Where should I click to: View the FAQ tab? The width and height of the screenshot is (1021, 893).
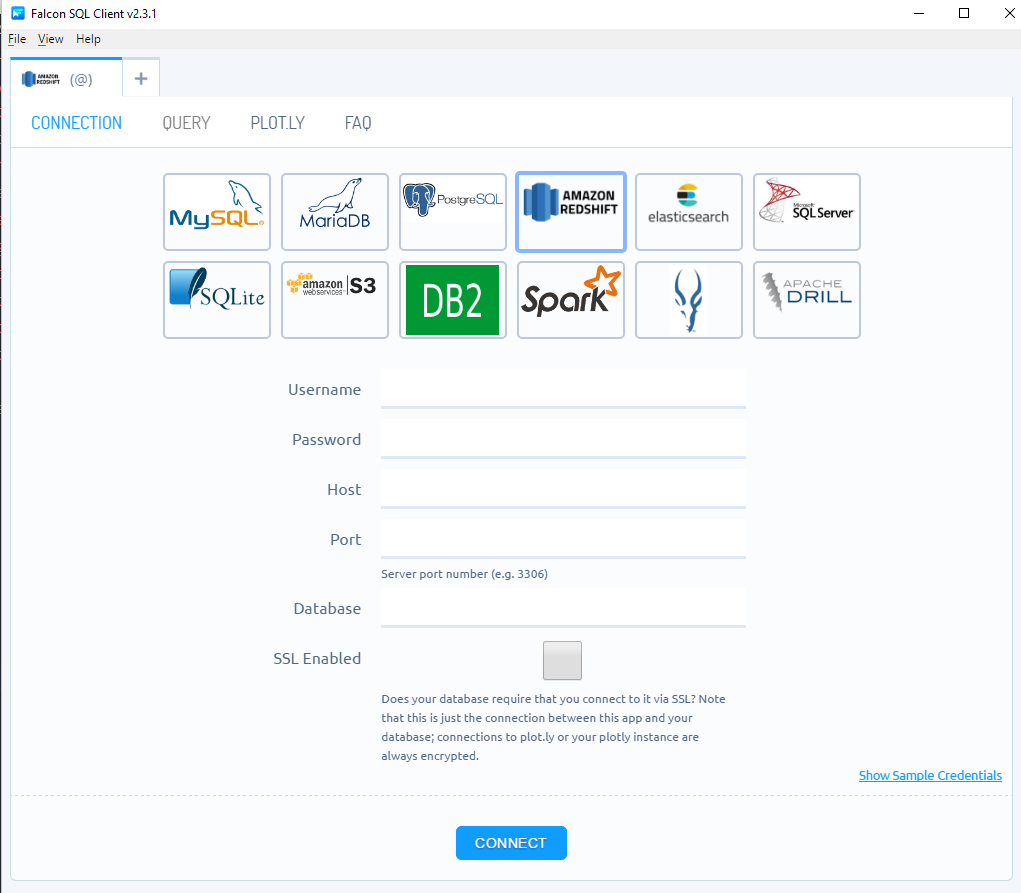tap(358, 122)
